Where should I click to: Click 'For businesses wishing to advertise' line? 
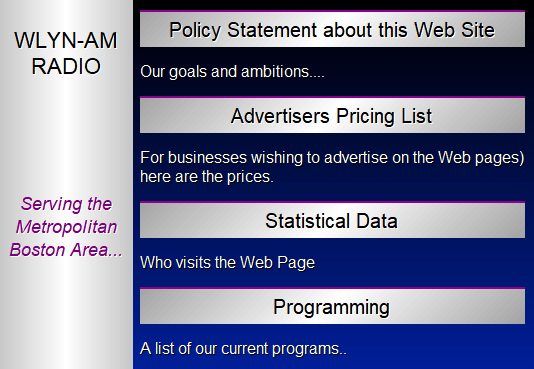(332, 158)
